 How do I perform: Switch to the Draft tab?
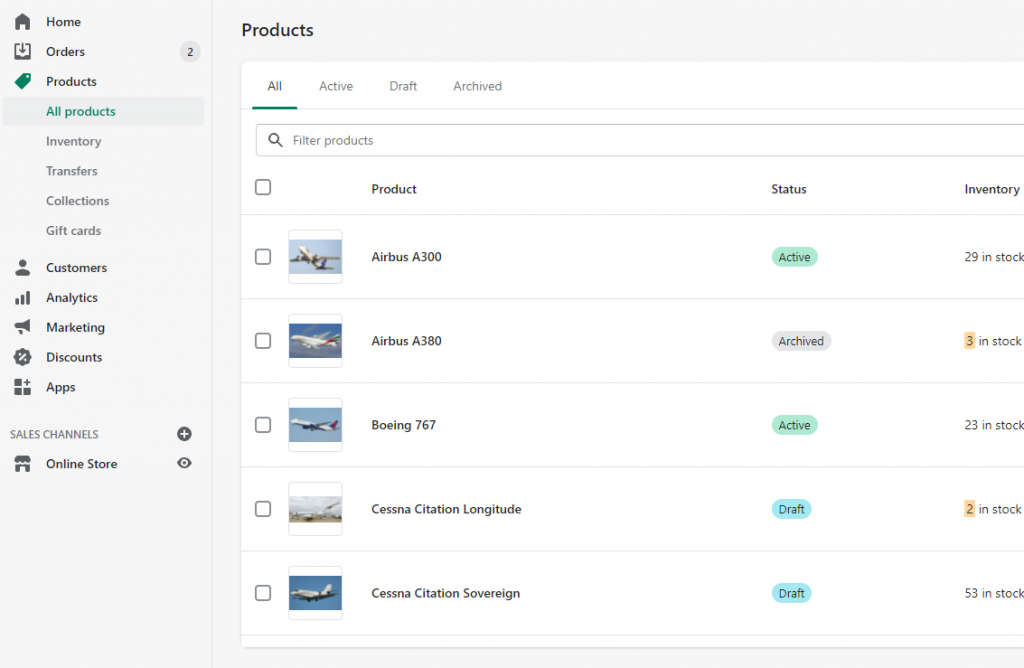point(403,86)
